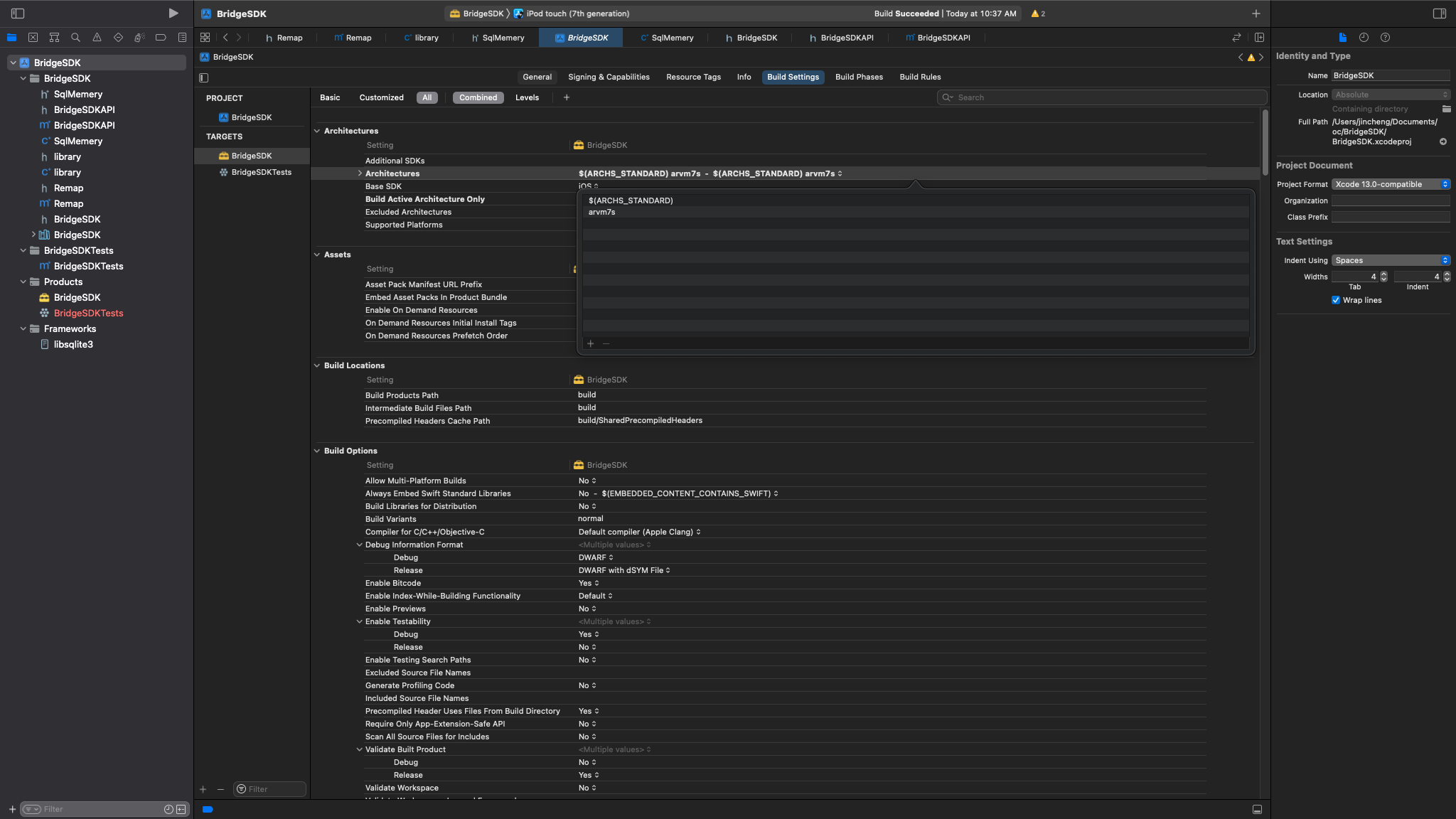The height and width of the screenshot is (819, 1456).
Task: Show the History inspector clock icon
Action: (x=1364, y=38)
